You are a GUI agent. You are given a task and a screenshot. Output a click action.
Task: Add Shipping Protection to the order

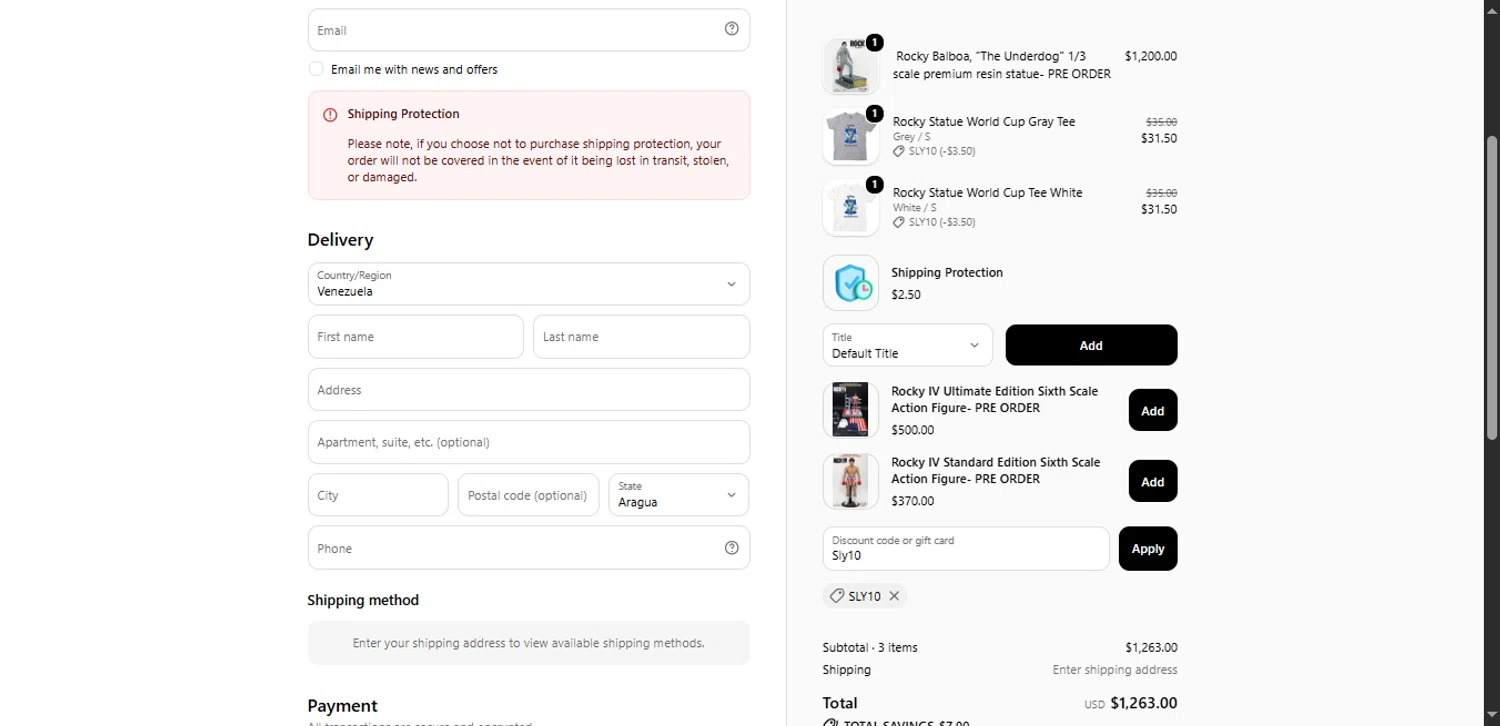click(1091, 345)
